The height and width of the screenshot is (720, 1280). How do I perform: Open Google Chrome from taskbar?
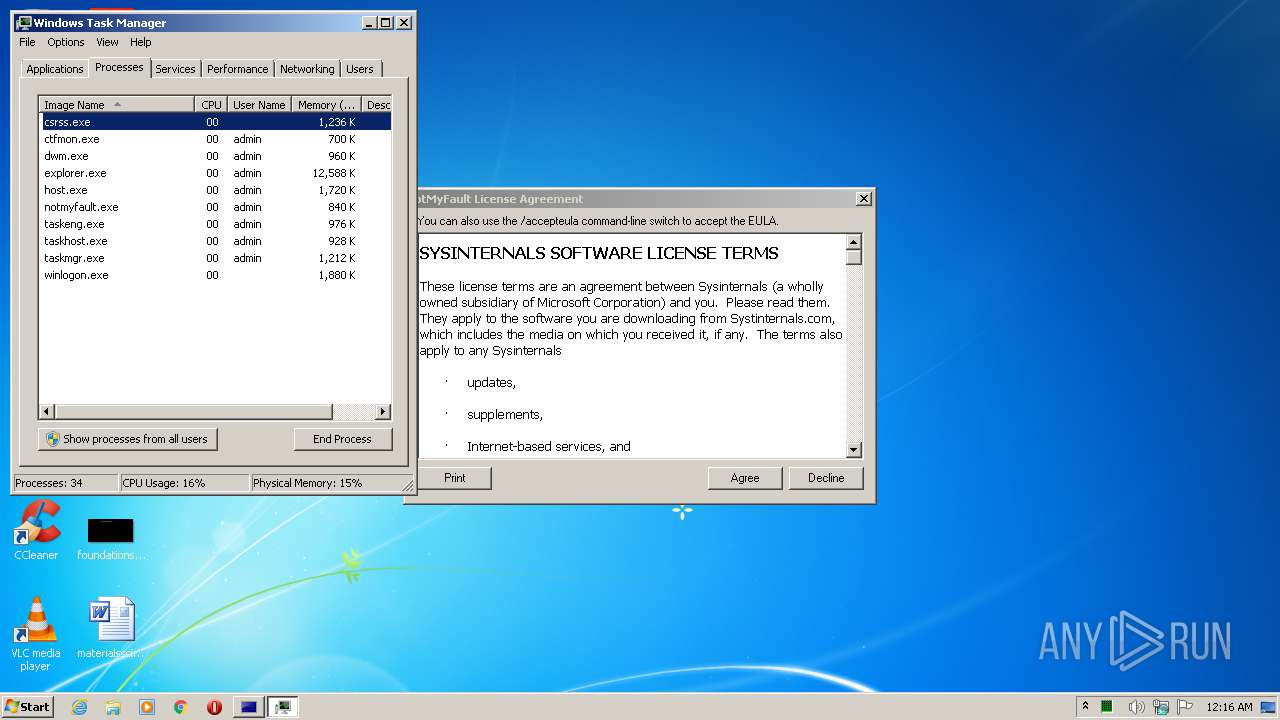[x=181, y=707]
